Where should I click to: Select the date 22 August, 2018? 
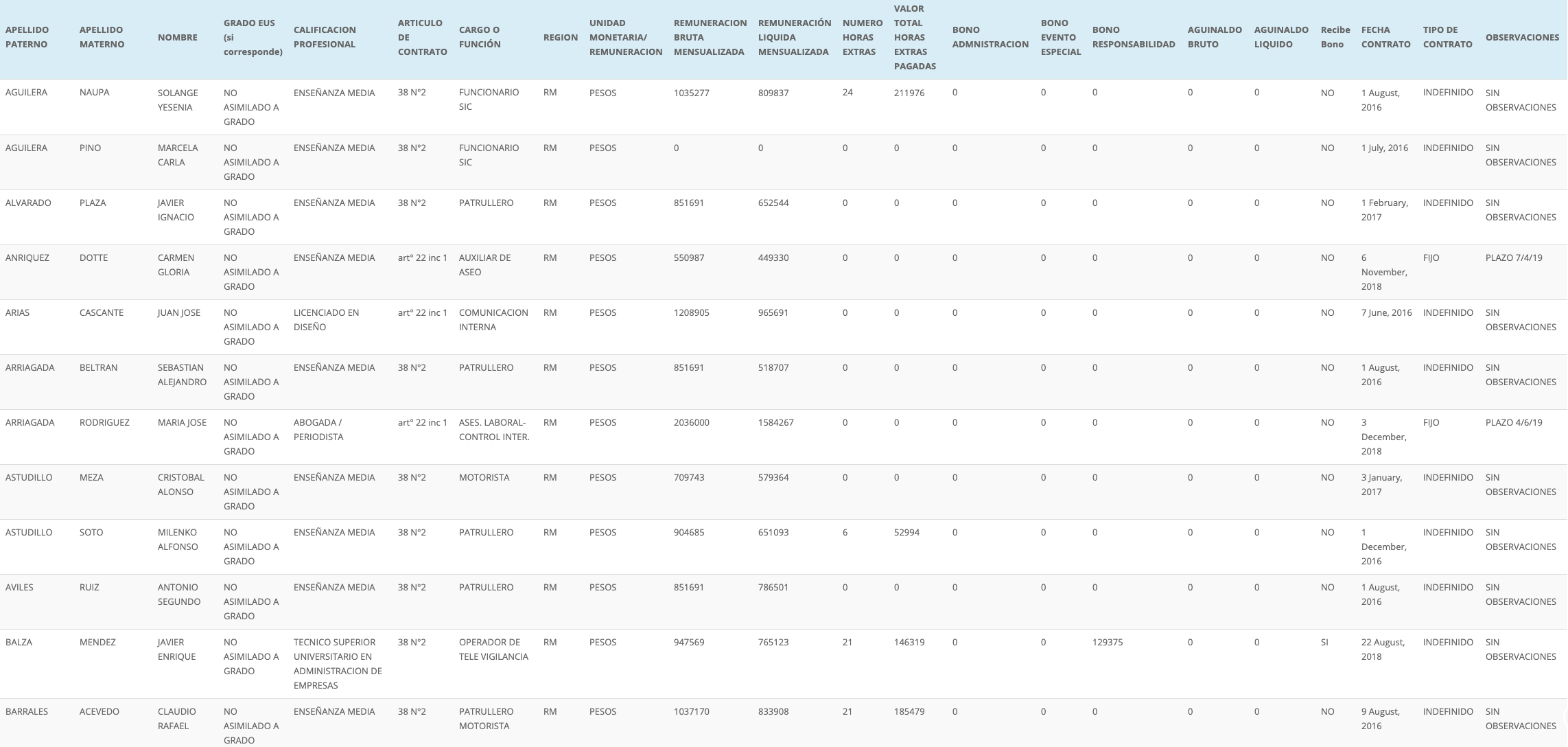1383,650
